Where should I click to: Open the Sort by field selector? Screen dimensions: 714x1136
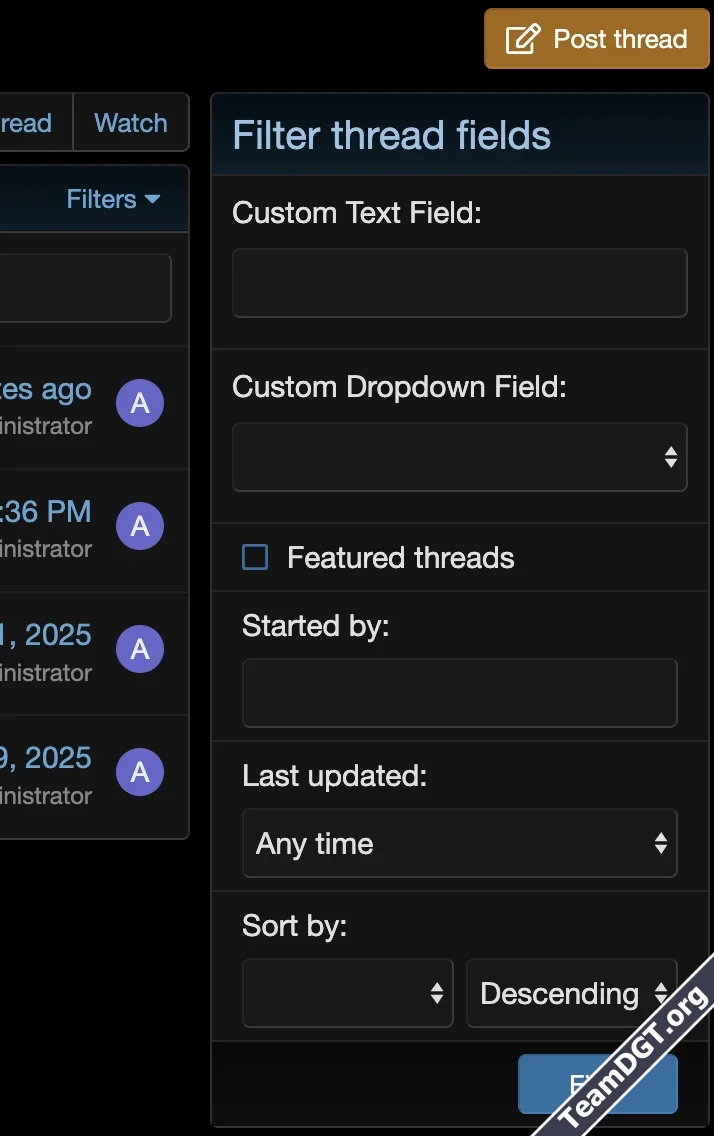(x=347, y=993)
